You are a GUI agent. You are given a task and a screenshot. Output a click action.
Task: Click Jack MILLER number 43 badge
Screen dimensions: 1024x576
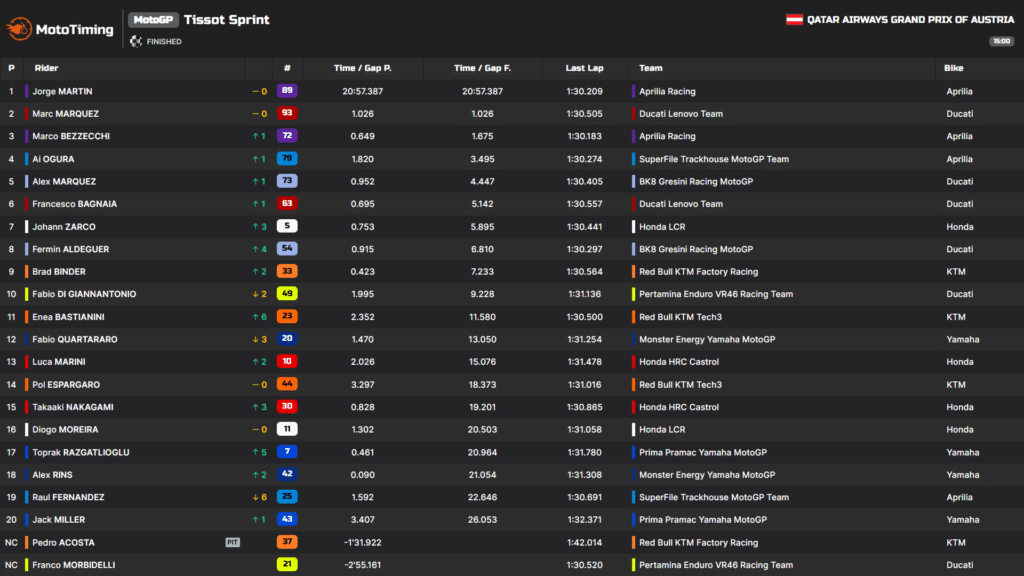pyautogui.click(x=287, y=519)
